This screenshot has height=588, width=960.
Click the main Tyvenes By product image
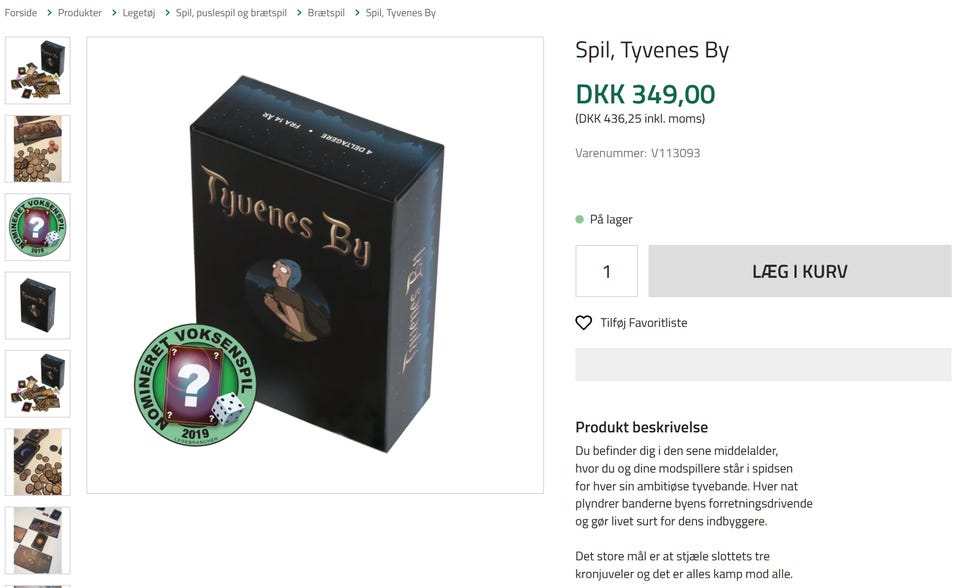315,265
